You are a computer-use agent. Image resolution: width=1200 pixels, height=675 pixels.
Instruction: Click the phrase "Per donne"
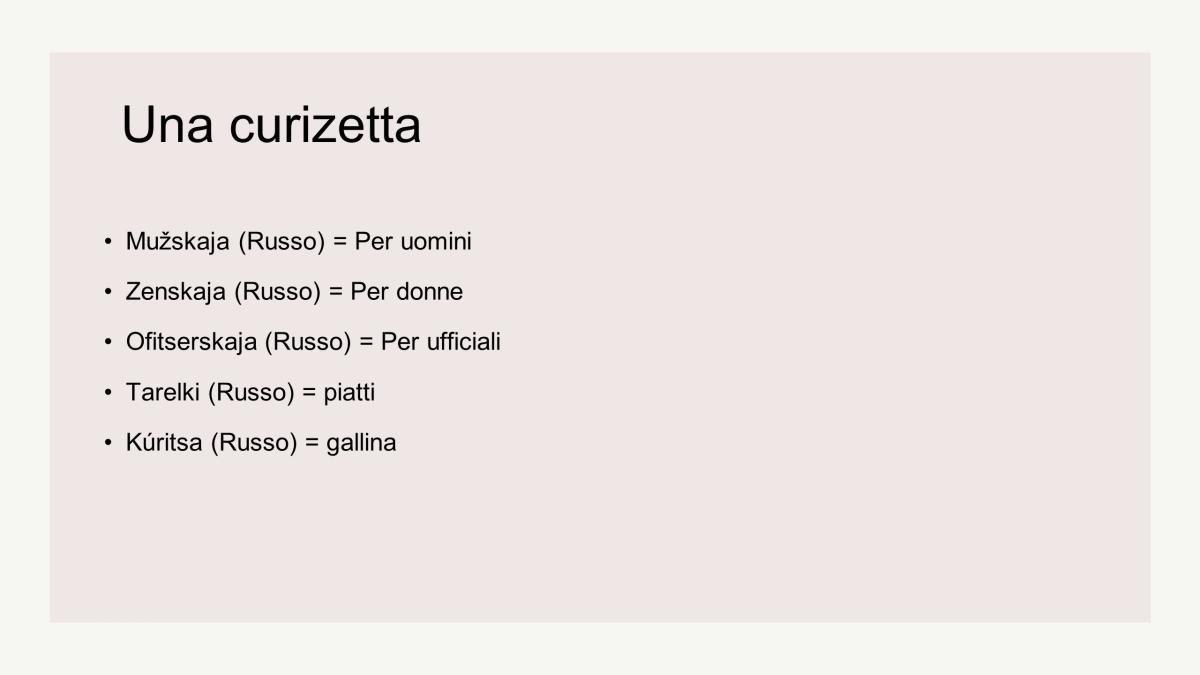click(x=407, y=292)
